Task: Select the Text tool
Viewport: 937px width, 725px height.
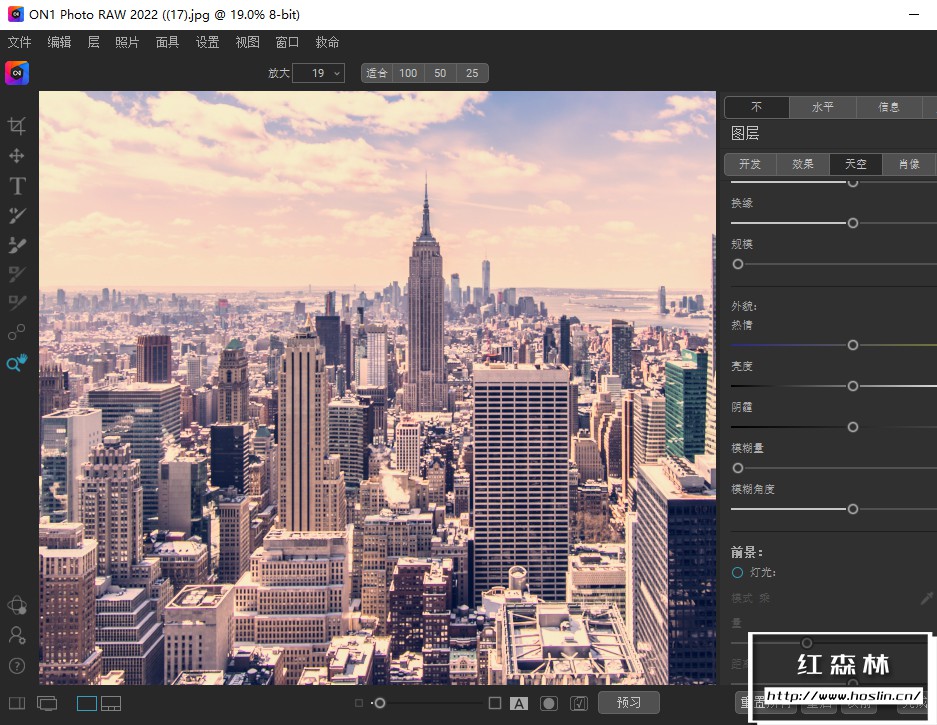Action: pos(17,186)
